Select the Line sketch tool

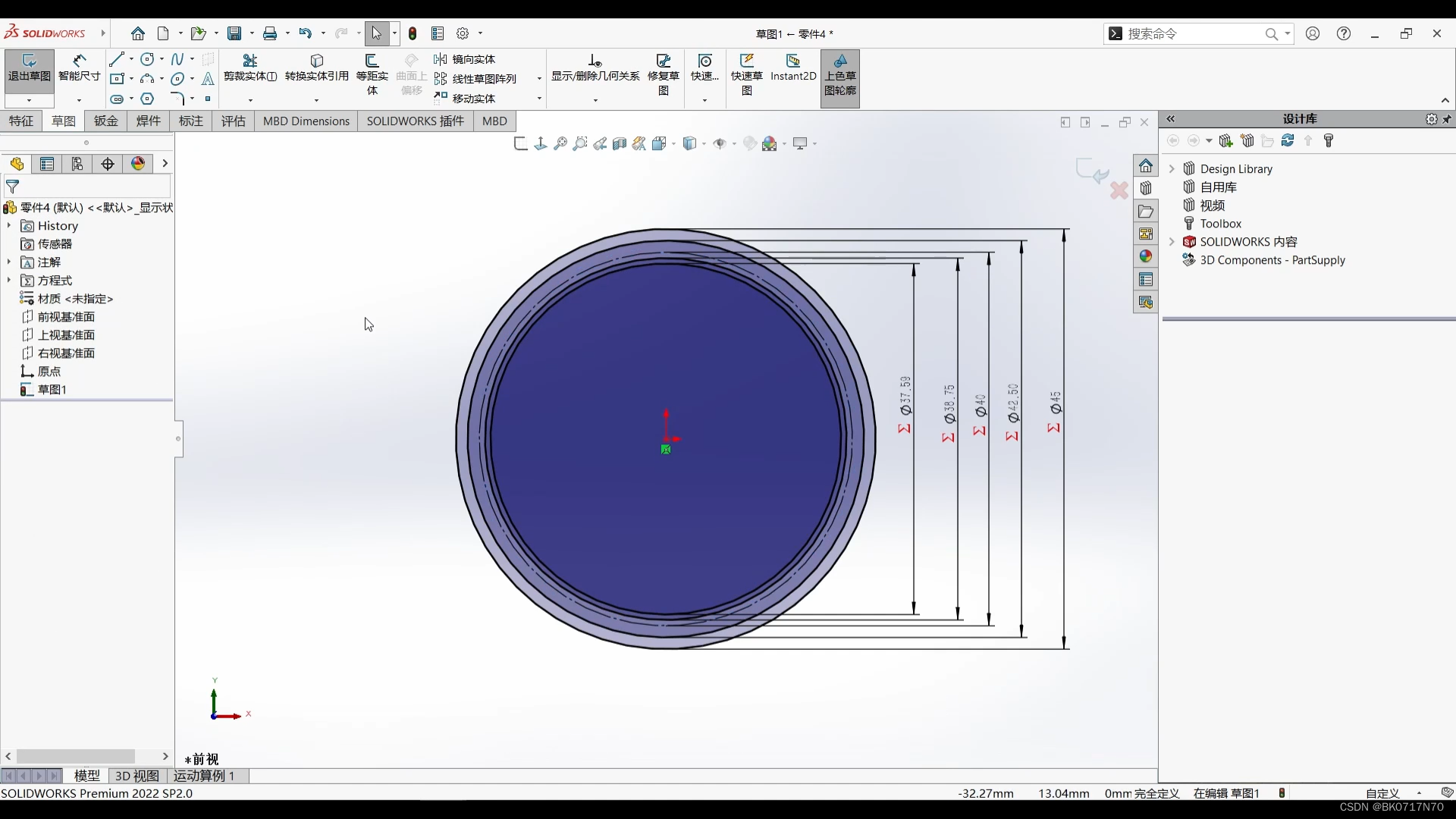[117, 59]
